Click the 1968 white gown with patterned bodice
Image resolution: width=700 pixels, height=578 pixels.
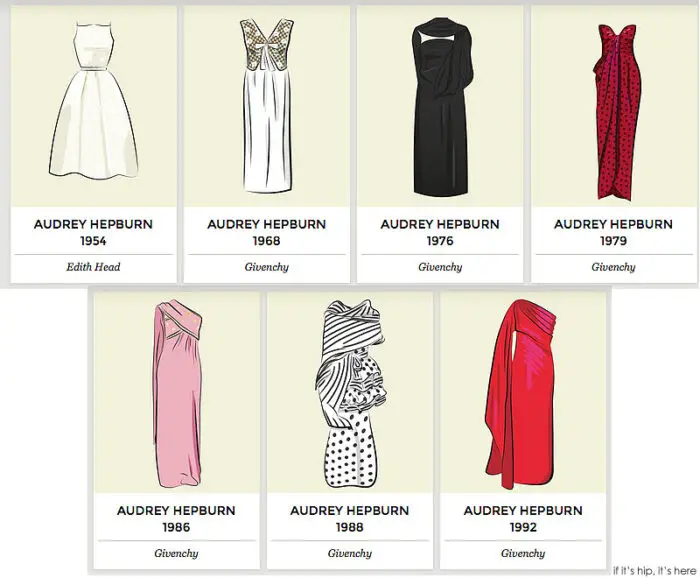coord(267,105)
